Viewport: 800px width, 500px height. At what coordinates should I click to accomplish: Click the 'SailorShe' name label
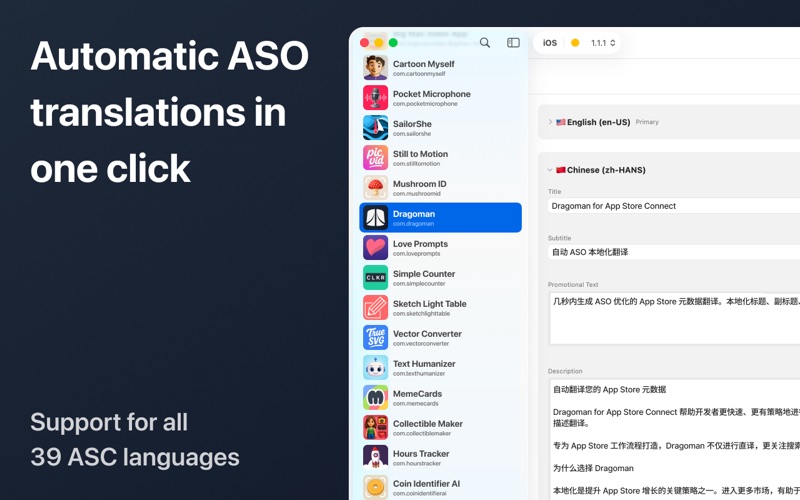pos(412,124)
